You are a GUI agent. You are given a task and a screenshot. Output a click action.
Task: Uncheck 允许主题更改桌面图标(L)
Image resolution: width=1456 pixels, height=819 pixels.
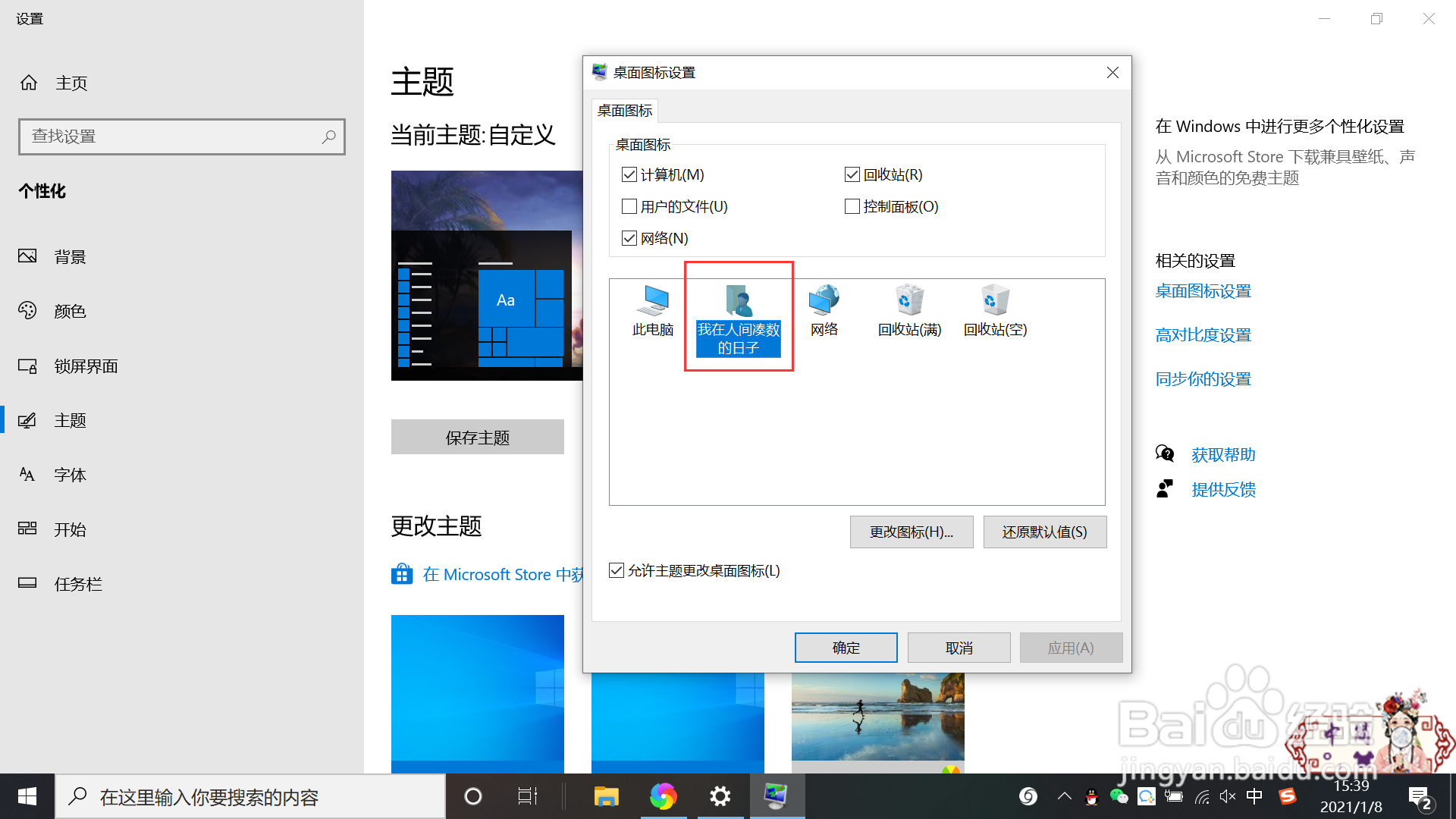[x=617, y=571]
